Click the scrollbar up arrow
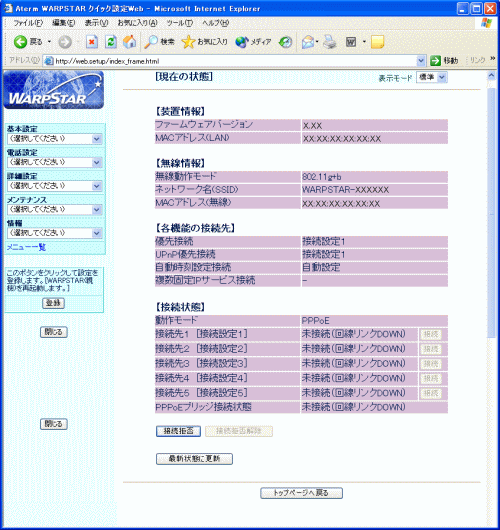Viewport: 500px width, 530px height. (x=492, y=76)
